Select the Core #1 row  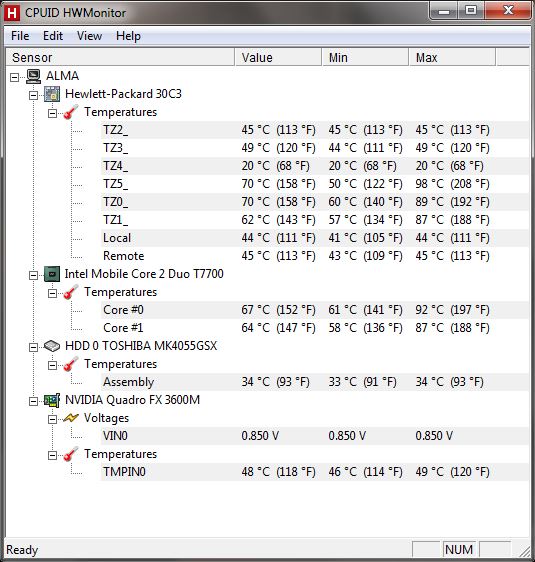point(315,328)
